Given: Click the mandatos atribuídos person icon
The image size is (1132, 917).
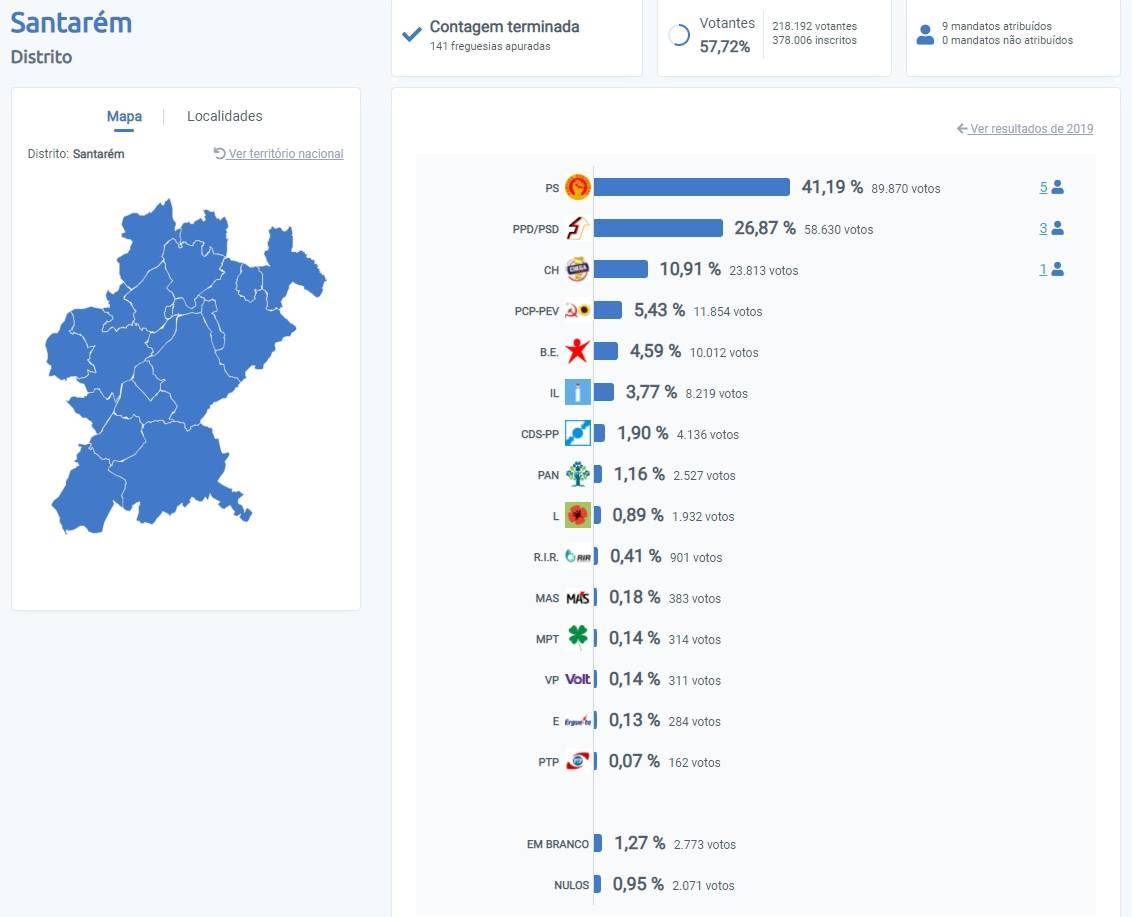Looking at the screenshot, I should [x=925, y=34].
